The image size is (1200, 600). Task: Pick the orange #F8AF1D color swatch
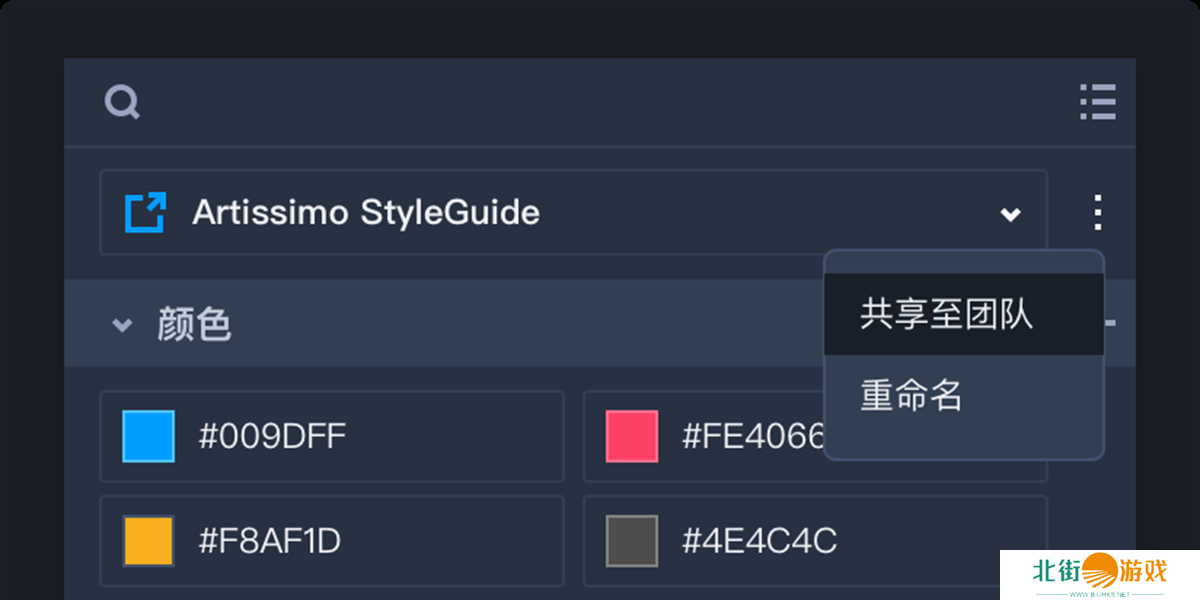(x=148, y=541)
